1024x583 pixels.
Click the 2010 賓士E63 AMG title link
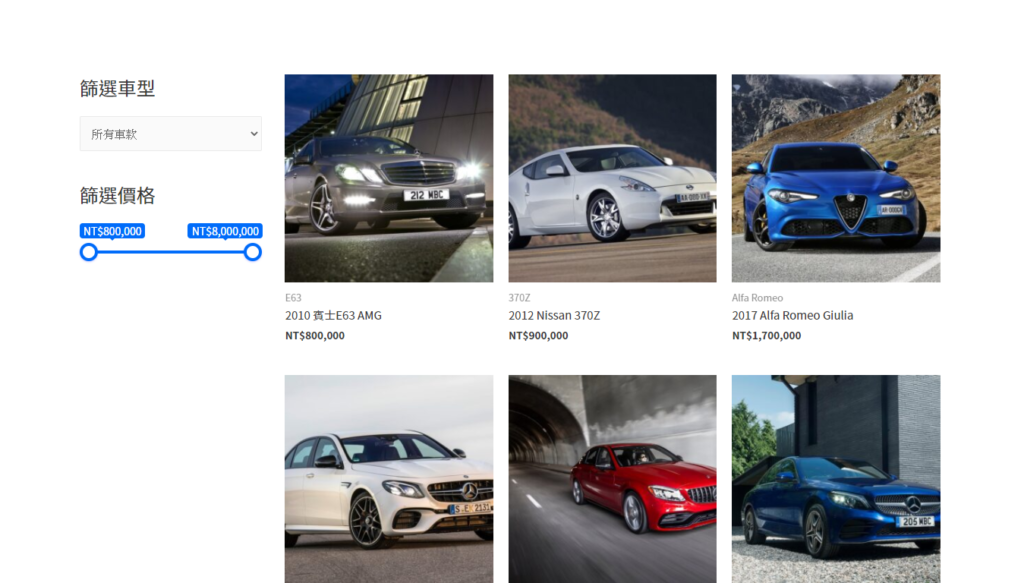pyautogui.click(x=333, y=315)
